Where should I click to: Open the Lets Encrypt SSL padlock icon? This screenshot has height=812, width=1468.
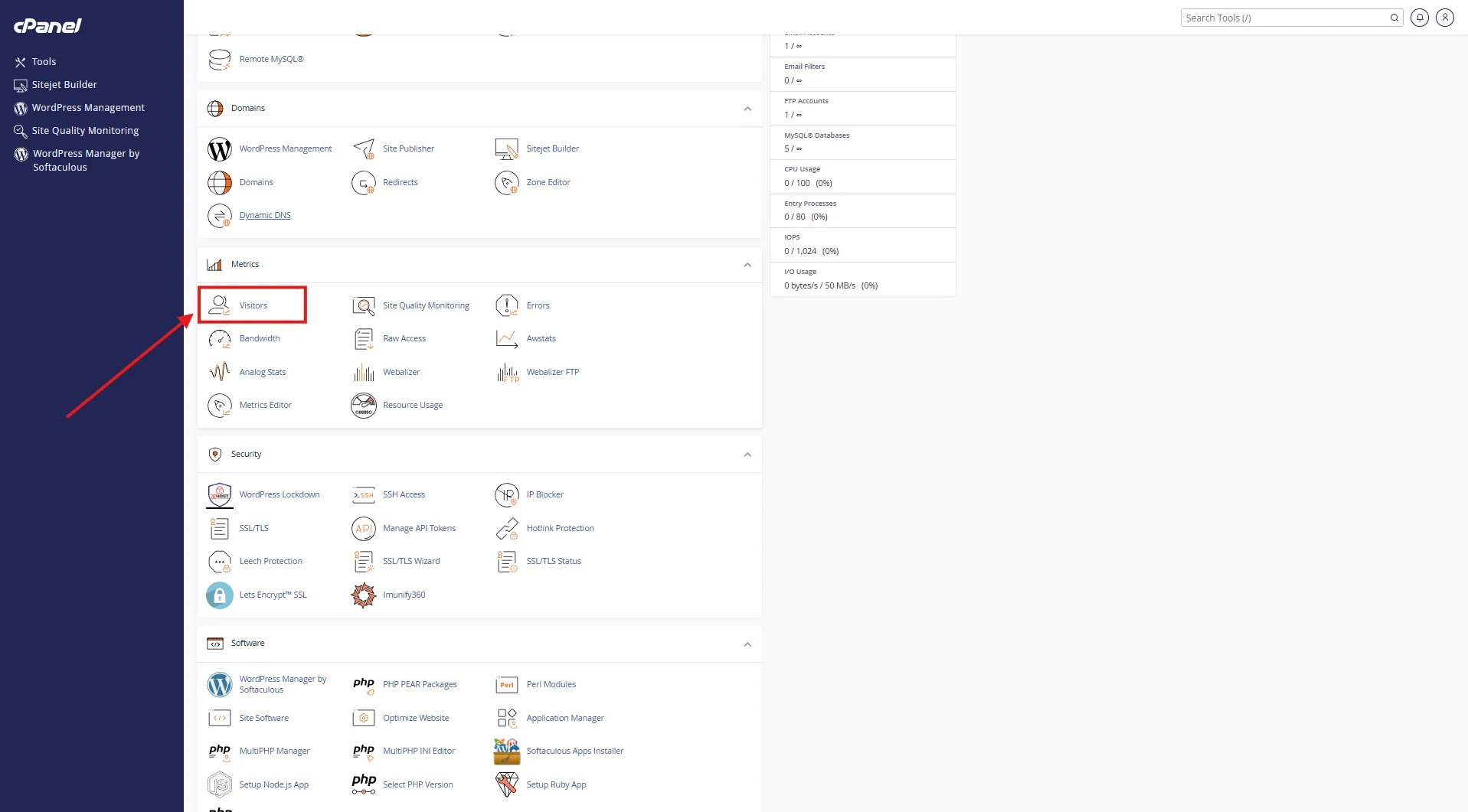220,595
